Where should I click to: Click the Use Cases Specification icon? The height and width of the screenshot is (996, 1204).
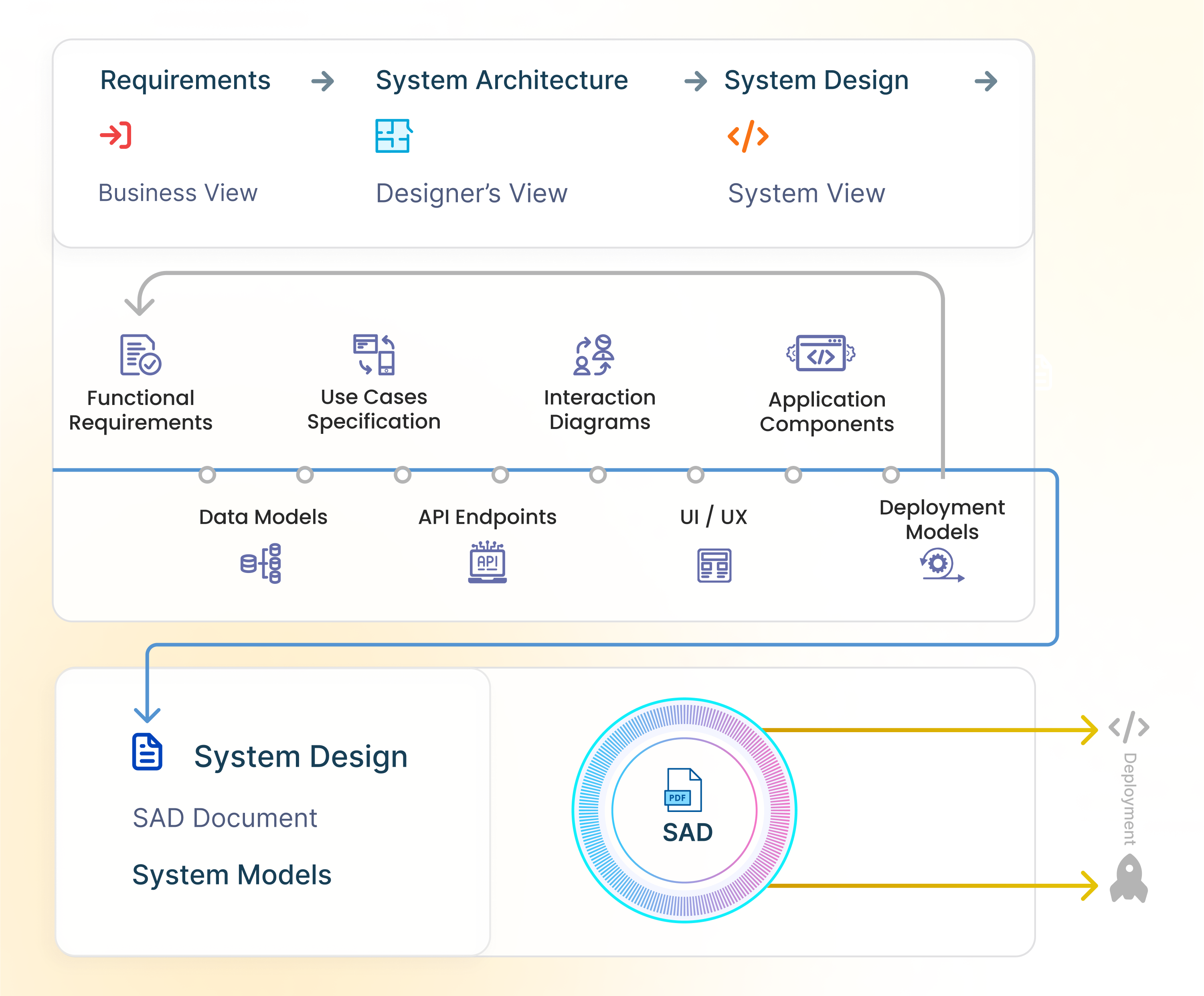click(374, 354)
